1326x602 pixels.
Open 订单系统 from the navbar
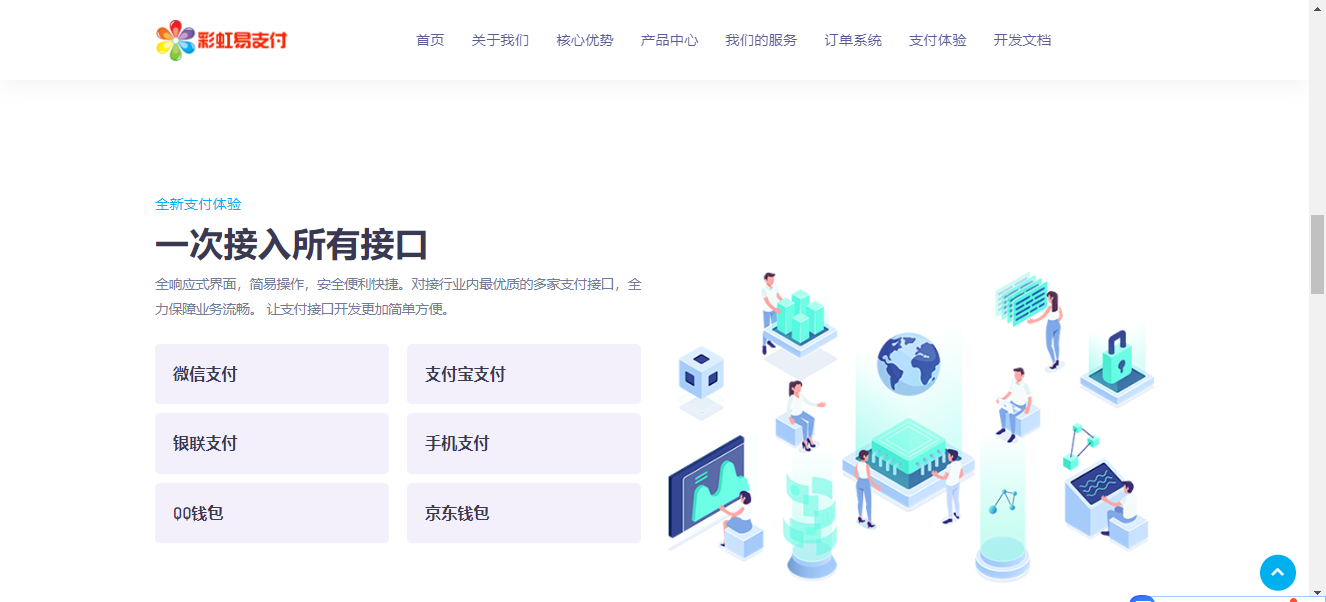[853, 40]
